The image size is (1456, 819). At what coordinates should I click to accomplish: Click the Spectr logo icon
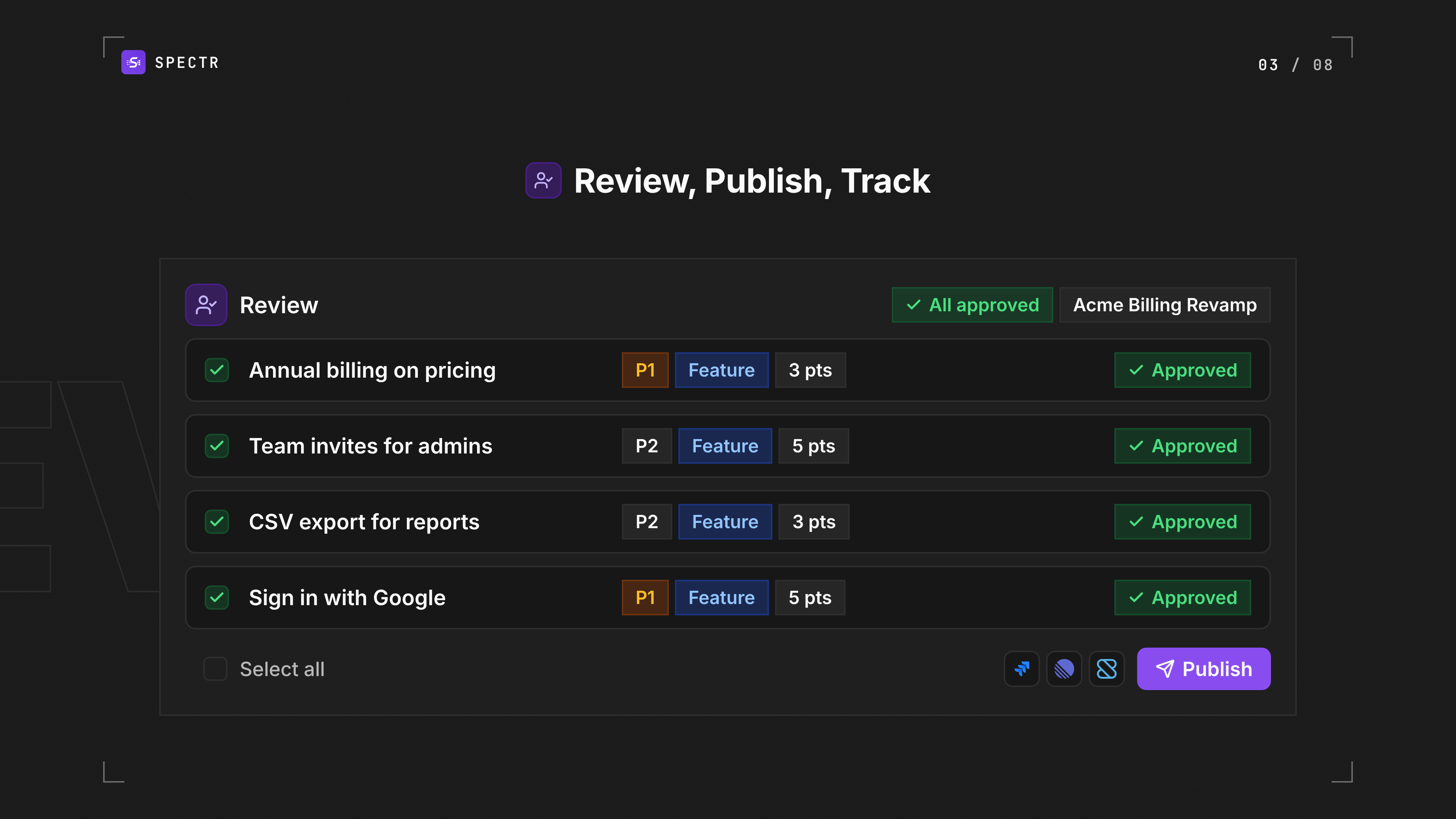point(133,62)
